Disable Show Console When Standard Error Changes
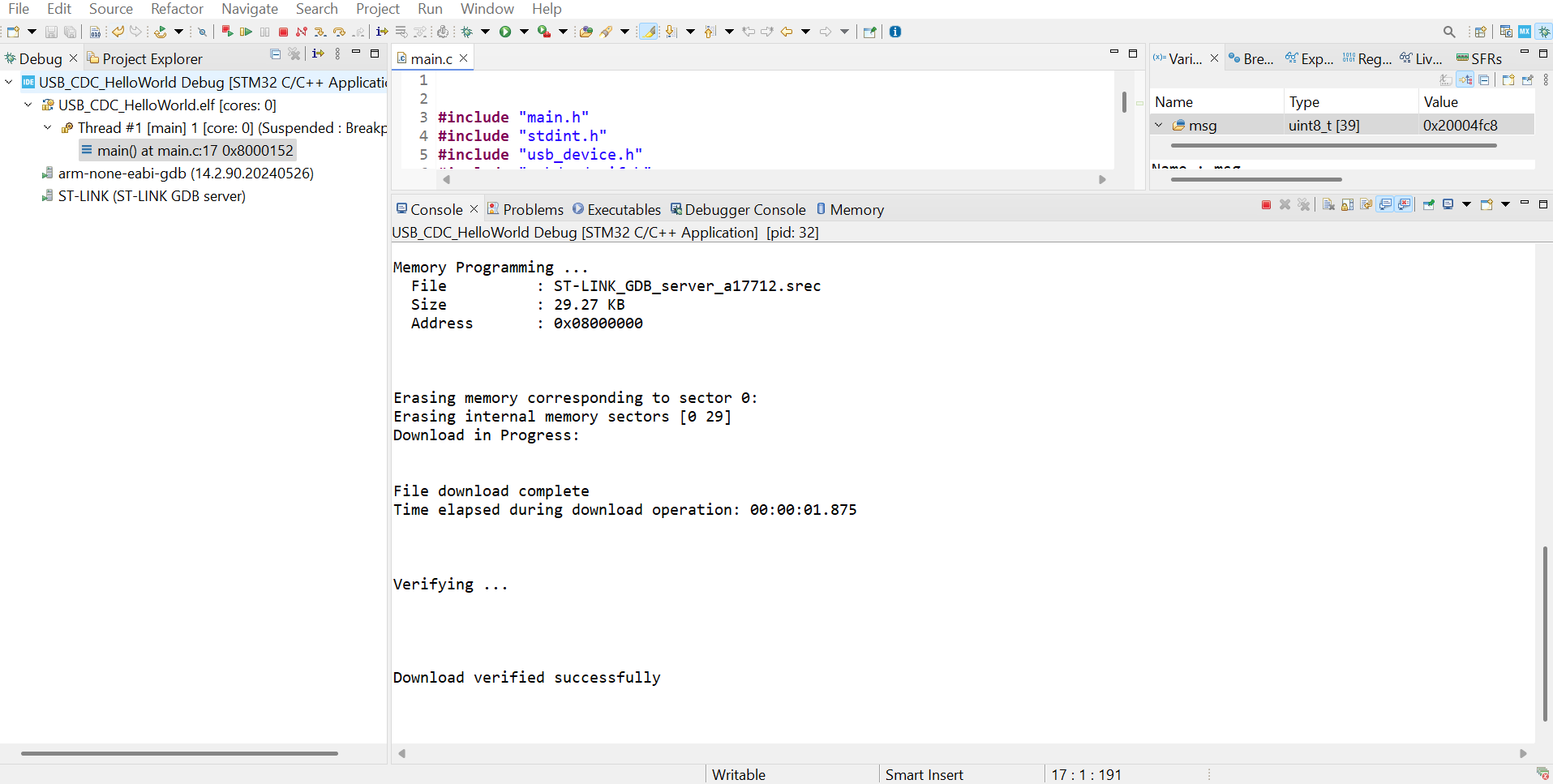Image resolution: width=1553 pixels, height=784 pixels. tap(1402, 204)
